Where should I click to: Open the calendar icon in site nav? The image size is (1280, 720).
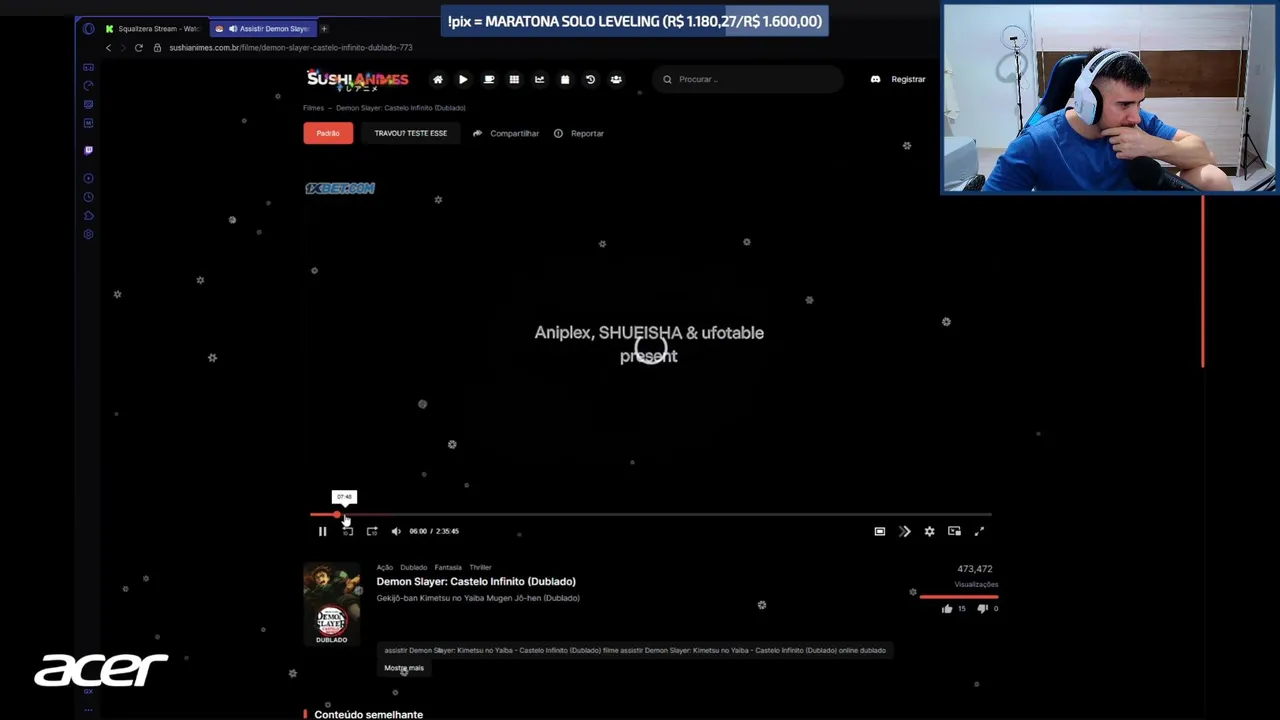[565, 79]
